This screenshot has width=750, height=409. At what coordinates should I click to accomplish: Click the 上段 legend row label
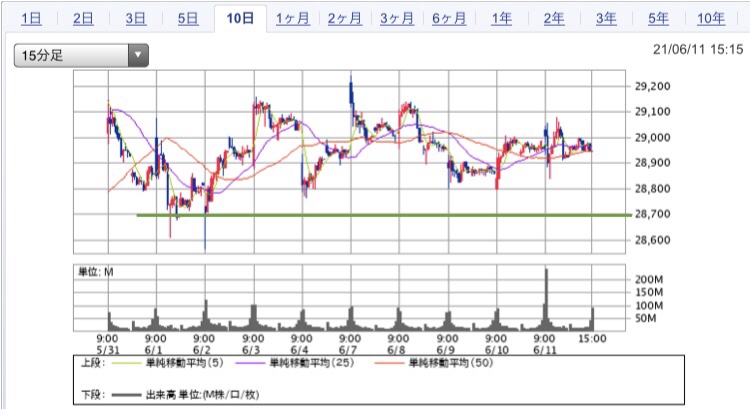(x=92, y=363)
